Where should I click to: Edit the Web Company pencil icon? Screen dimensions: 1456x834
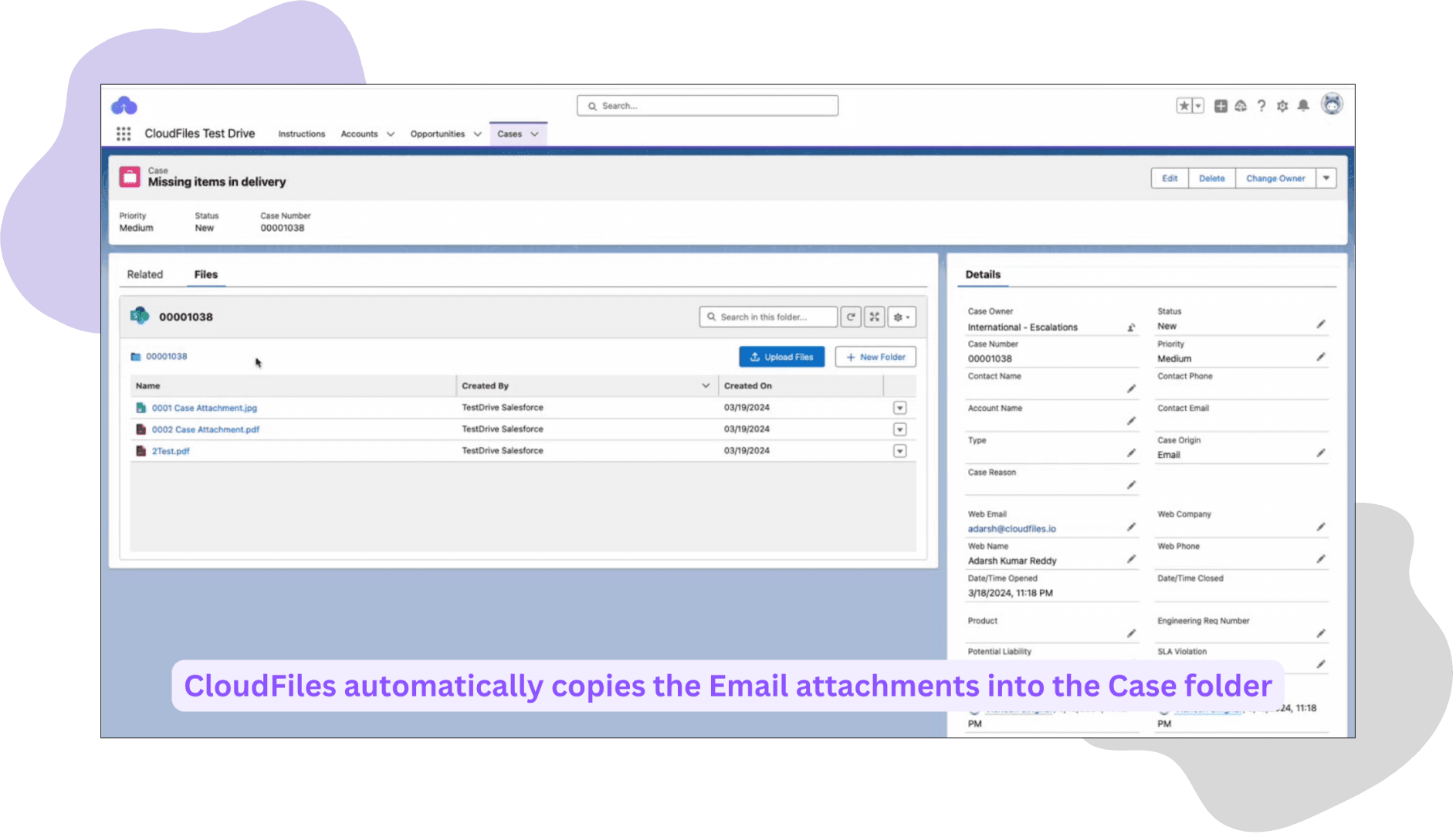(x=1321, y=527)
